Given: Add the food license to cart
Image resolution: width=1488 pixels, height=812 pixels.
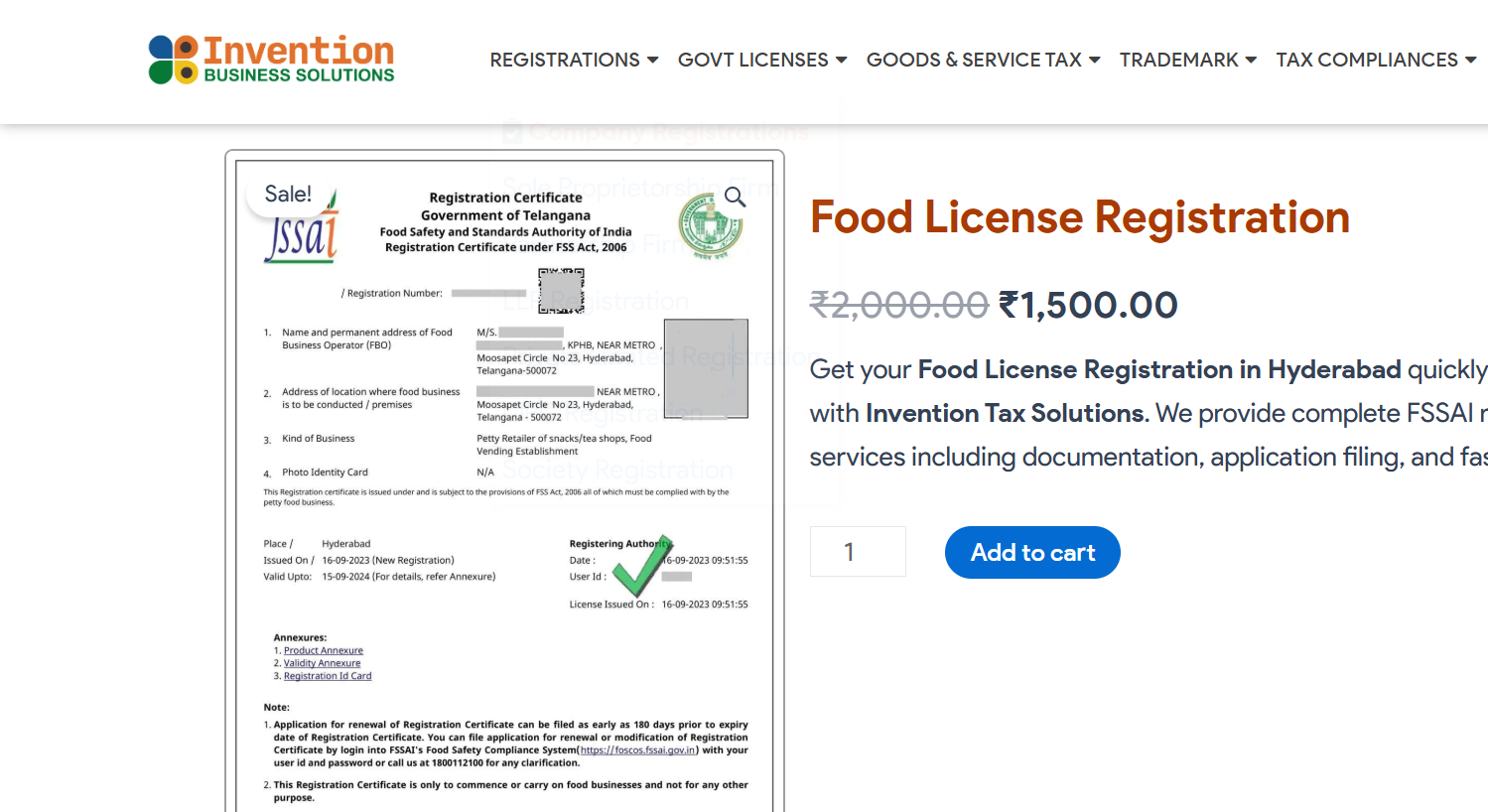Looking at the screenshot, I should [x=1032, y=552].
